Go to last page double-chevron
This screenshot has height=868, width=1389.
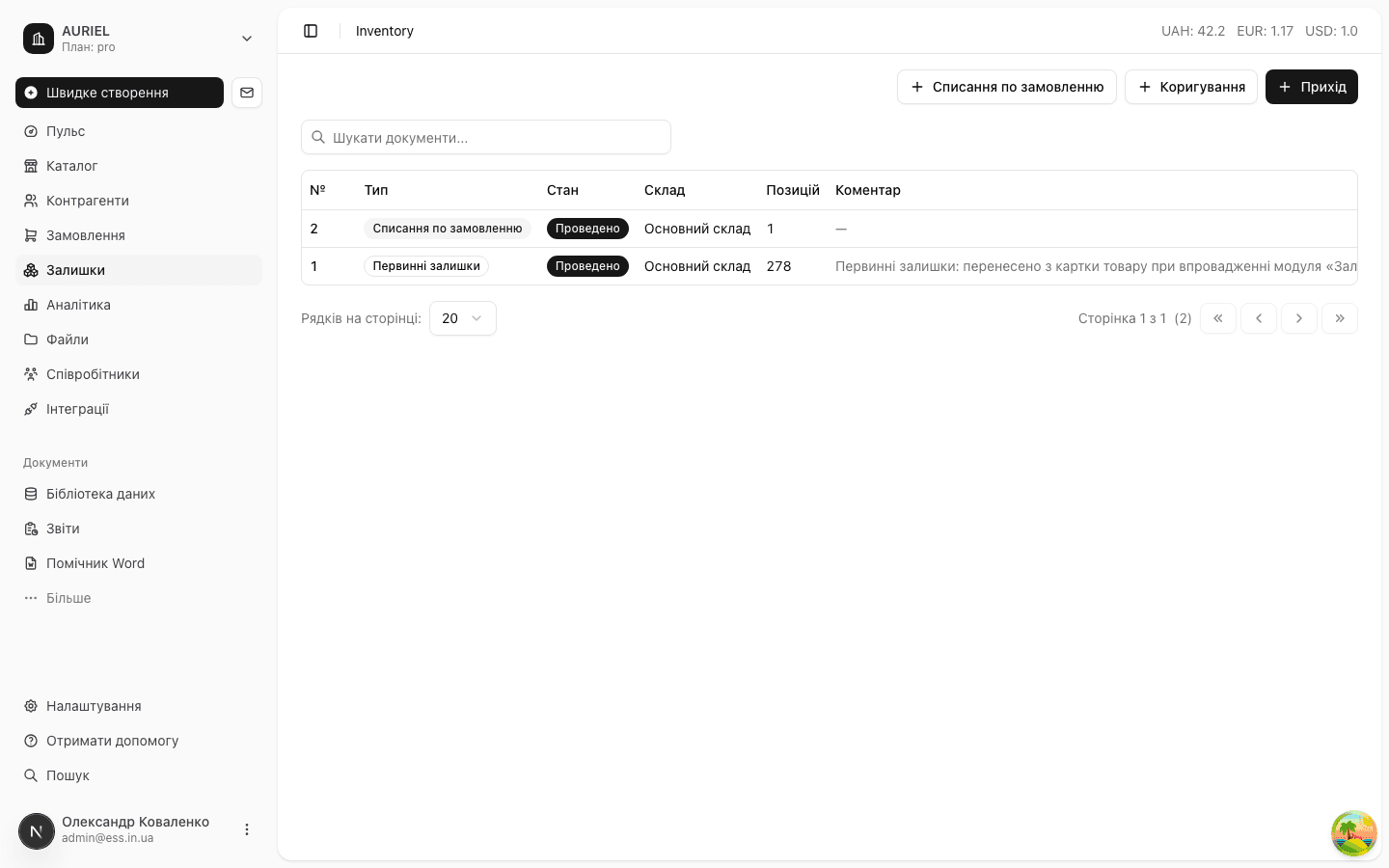[x=1340, y=318]
